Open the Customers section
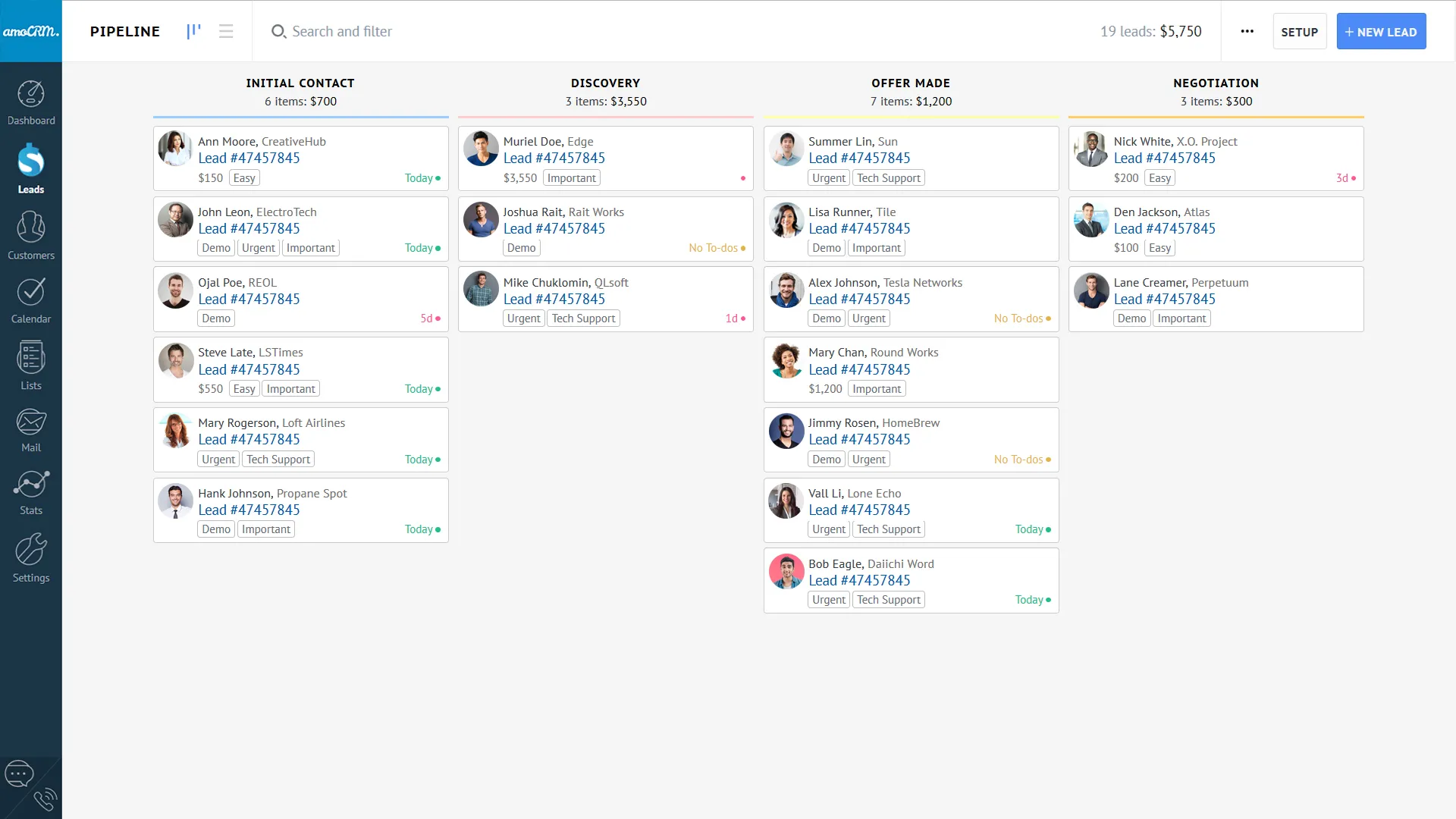1456x819 pixels. point(30,235)
